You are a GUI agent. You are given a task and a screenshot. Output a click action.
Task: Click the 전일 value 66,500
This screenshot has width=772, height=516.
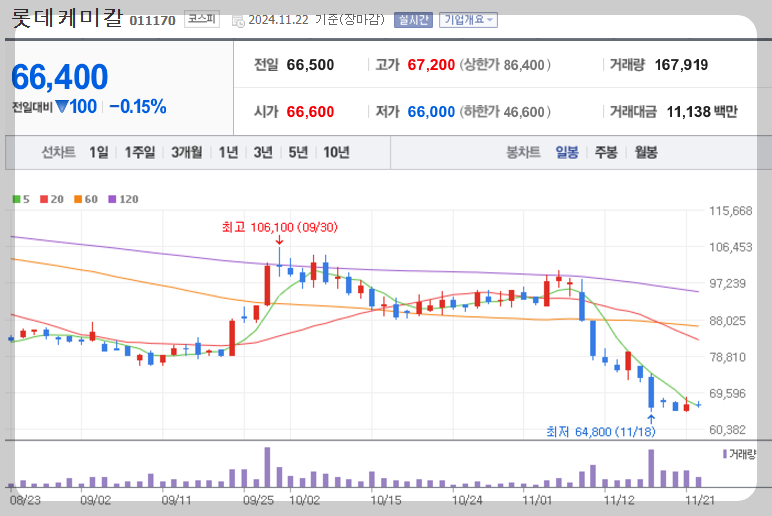tap(310, 65)
